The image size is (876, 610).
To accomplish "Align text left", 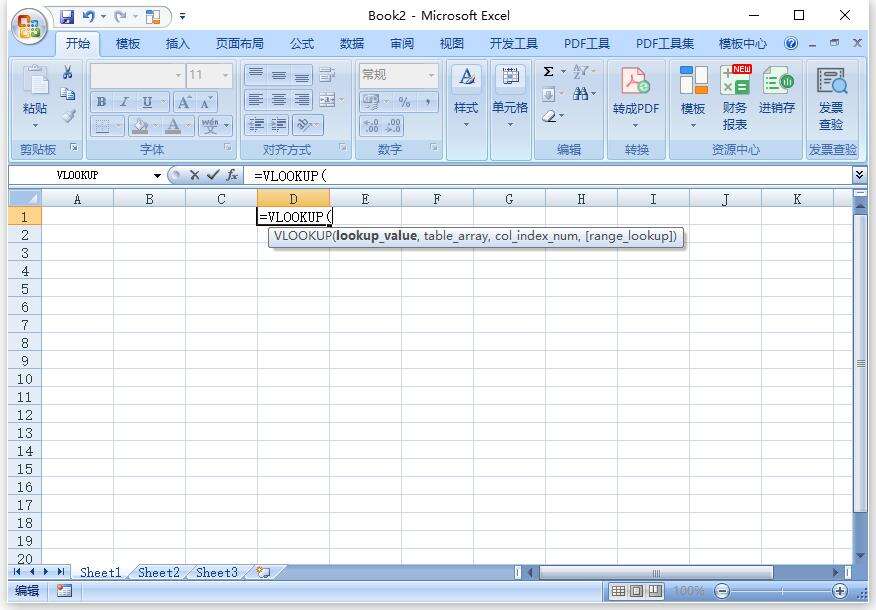I will click(x=256, y=101).
